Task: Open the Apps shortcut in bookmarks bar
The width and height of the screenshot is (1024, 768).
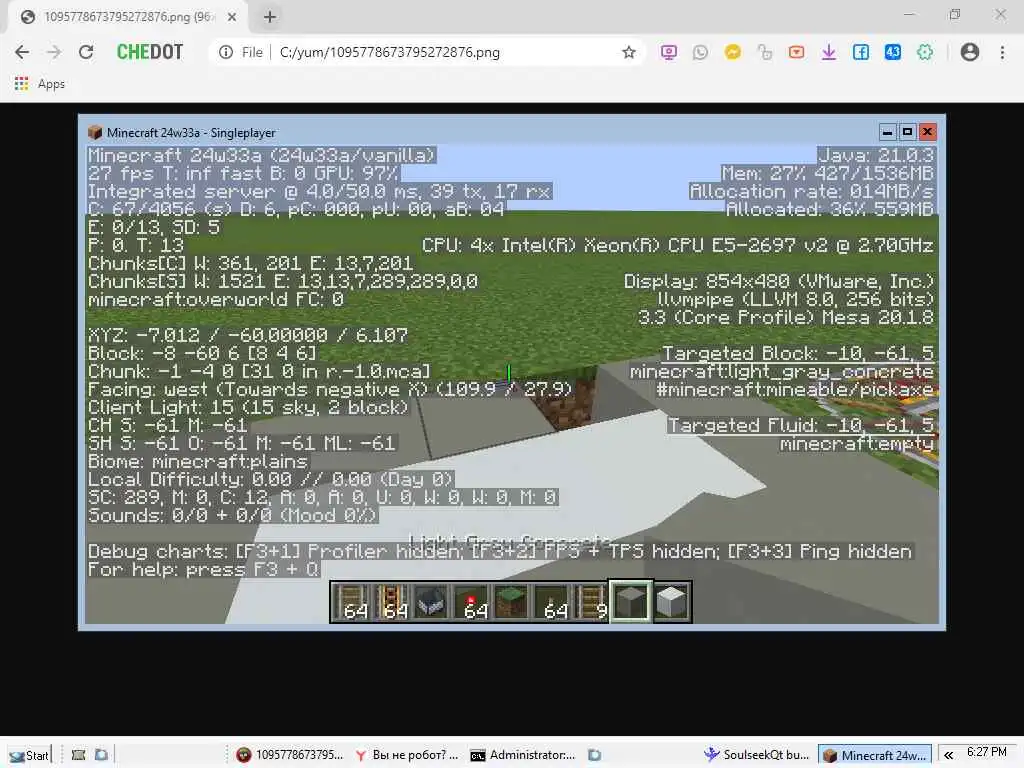Action: coord(39,84)
